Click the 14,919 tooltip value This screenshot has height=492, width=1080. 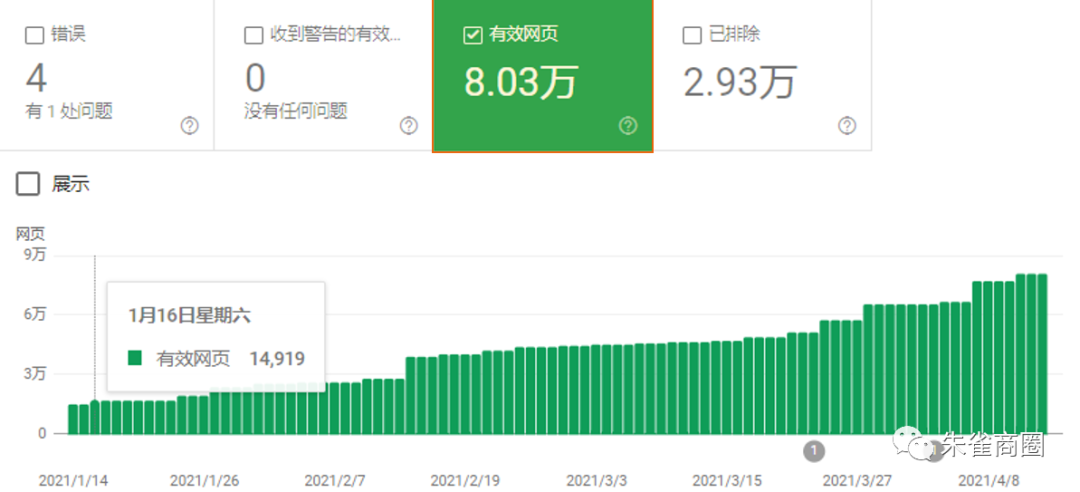pyautogui.click(x=277, y=358)
